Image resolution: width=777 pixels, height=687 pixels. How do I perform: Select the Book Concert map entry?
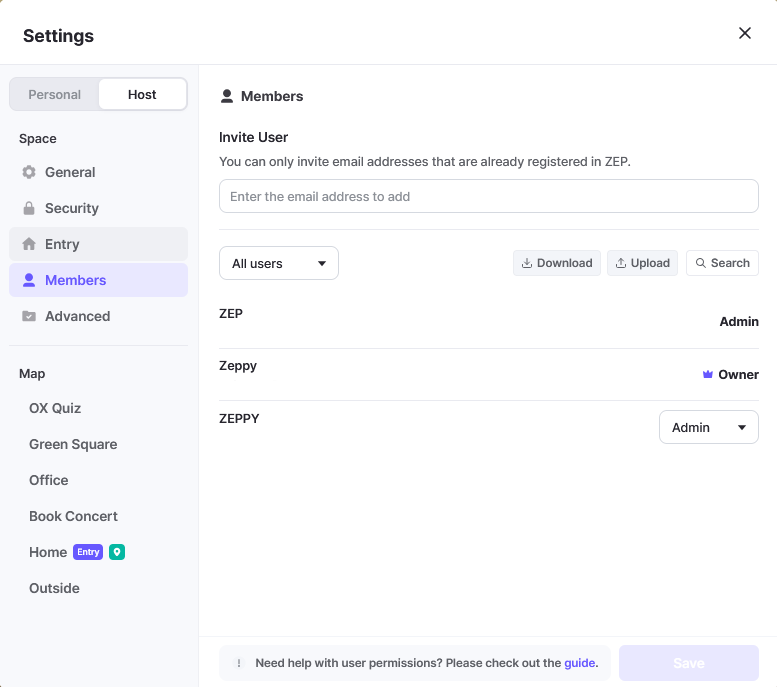(x=73, y=516)
